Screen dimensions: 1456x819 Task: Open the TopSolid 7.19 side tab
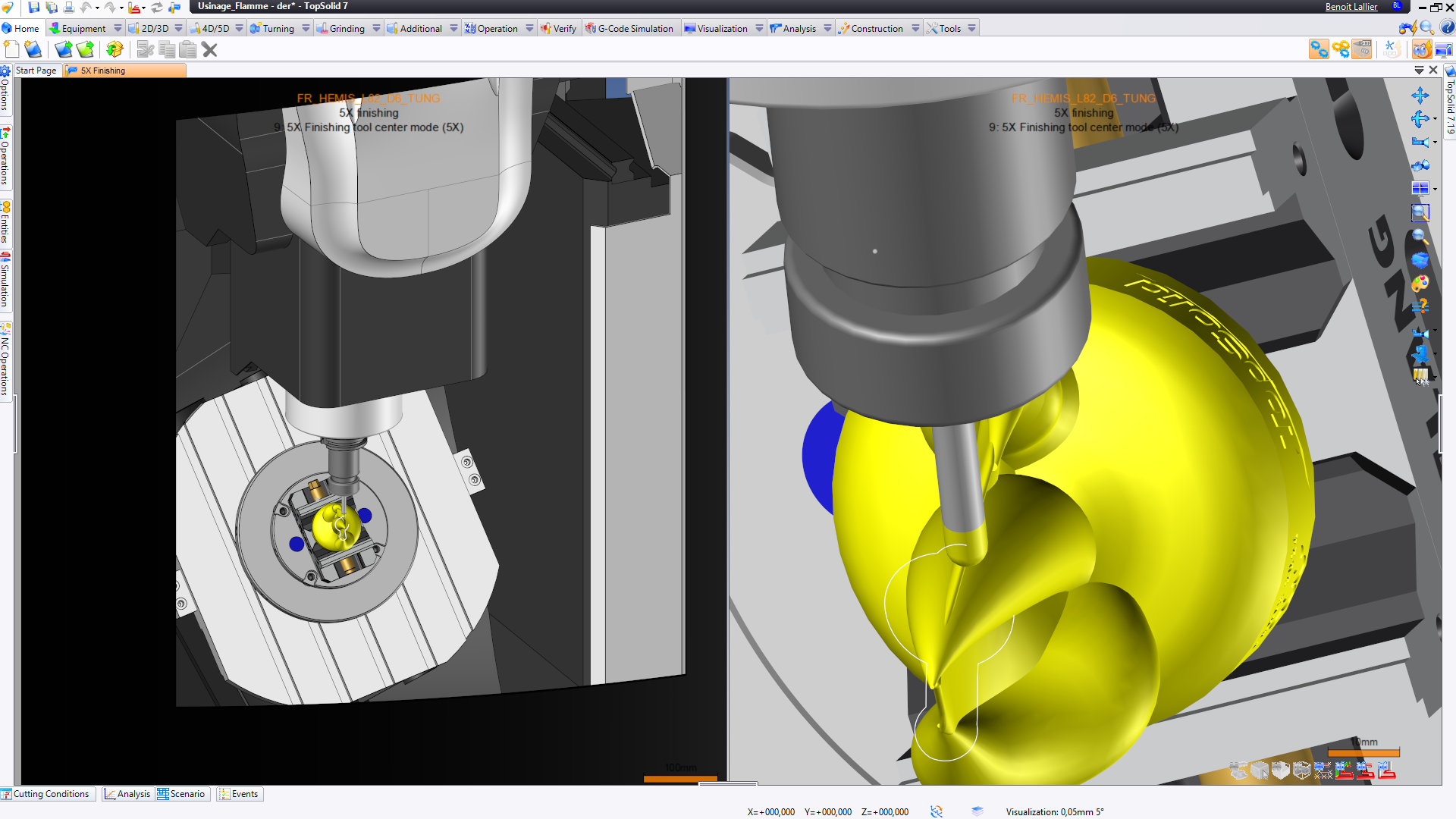[x=1450, y=101]
